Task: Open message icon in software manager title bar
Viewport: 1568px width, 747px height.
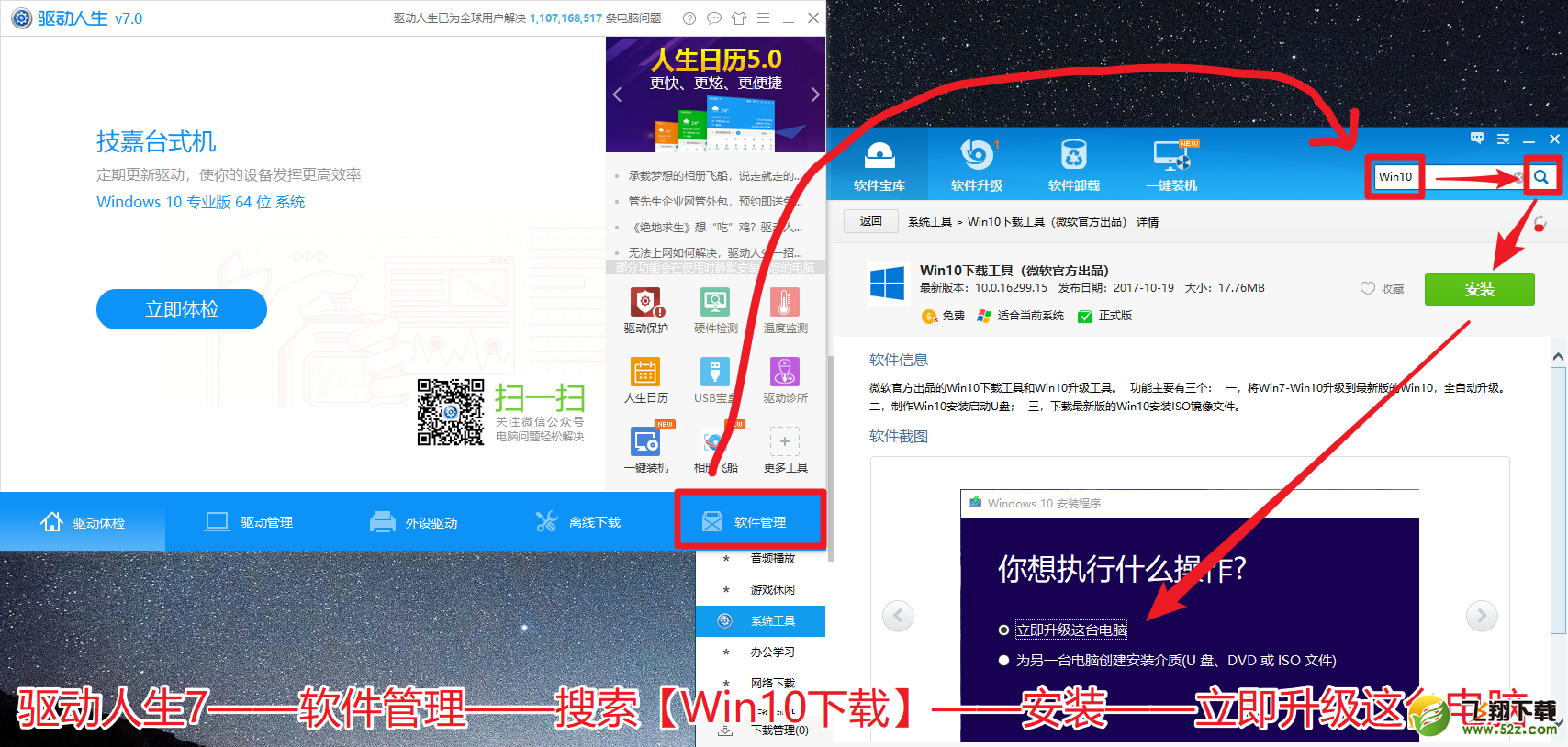Action: click(x=1477, y=139)
